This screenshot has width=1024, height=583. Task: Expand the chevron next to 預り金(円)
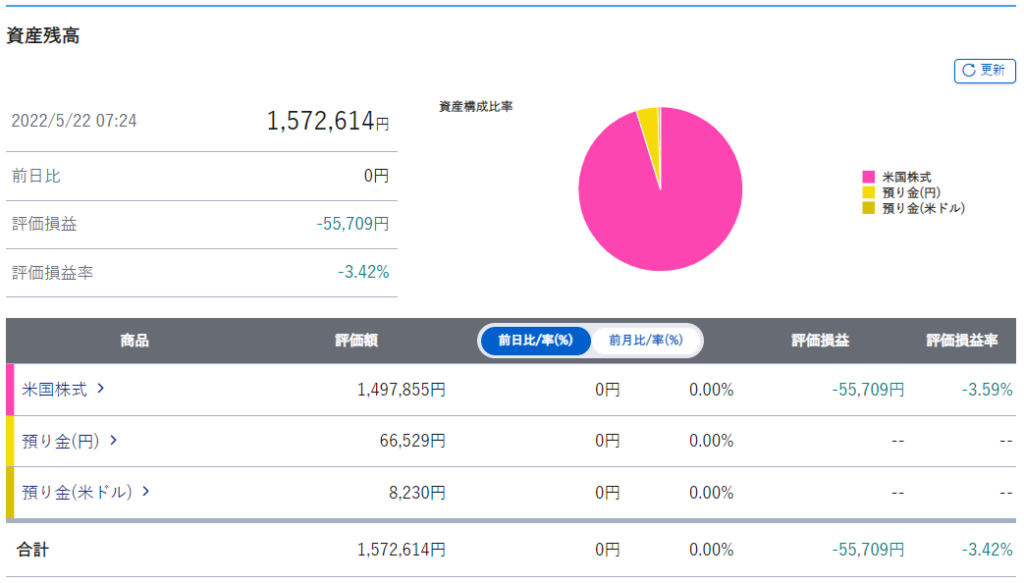(114, 440)
